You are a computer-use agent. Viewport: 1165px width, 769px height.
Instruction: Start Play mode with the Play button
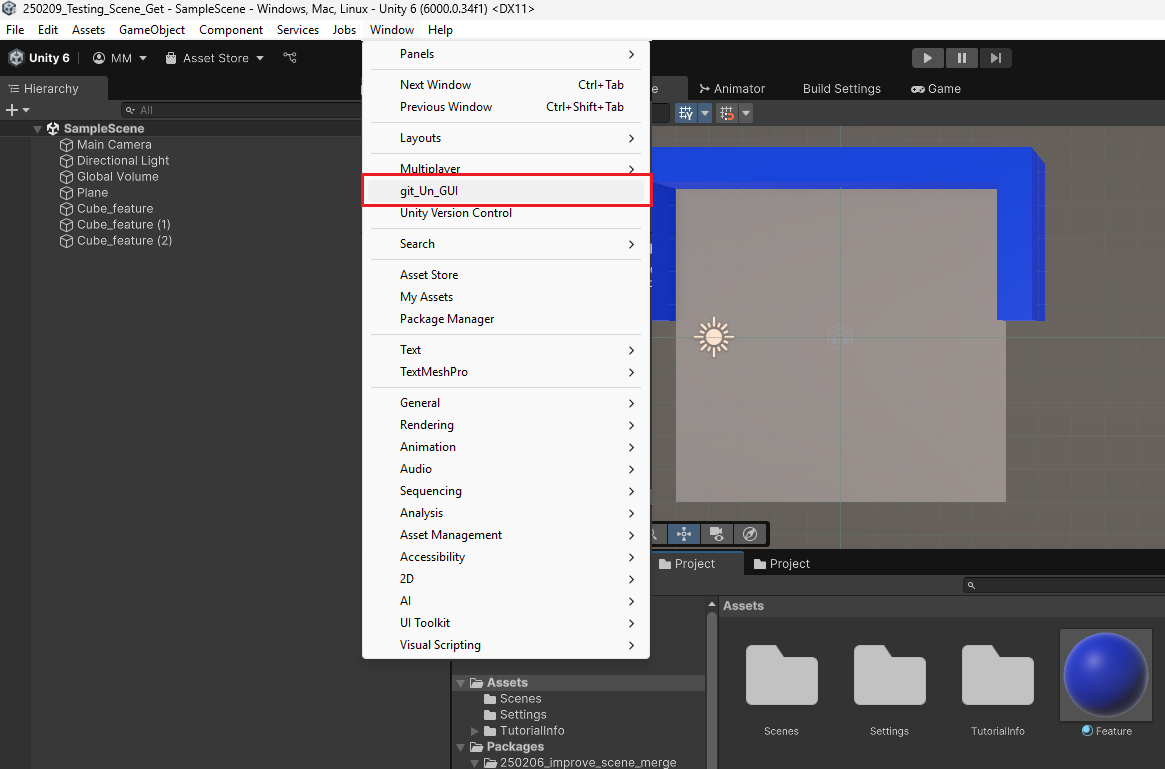927,58
